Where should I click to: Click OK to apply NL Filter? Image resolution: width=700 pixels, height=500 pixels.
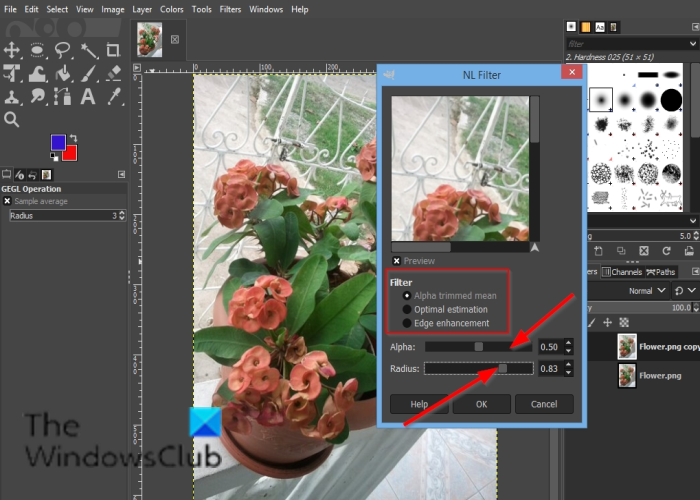click(x=481, y=404)
